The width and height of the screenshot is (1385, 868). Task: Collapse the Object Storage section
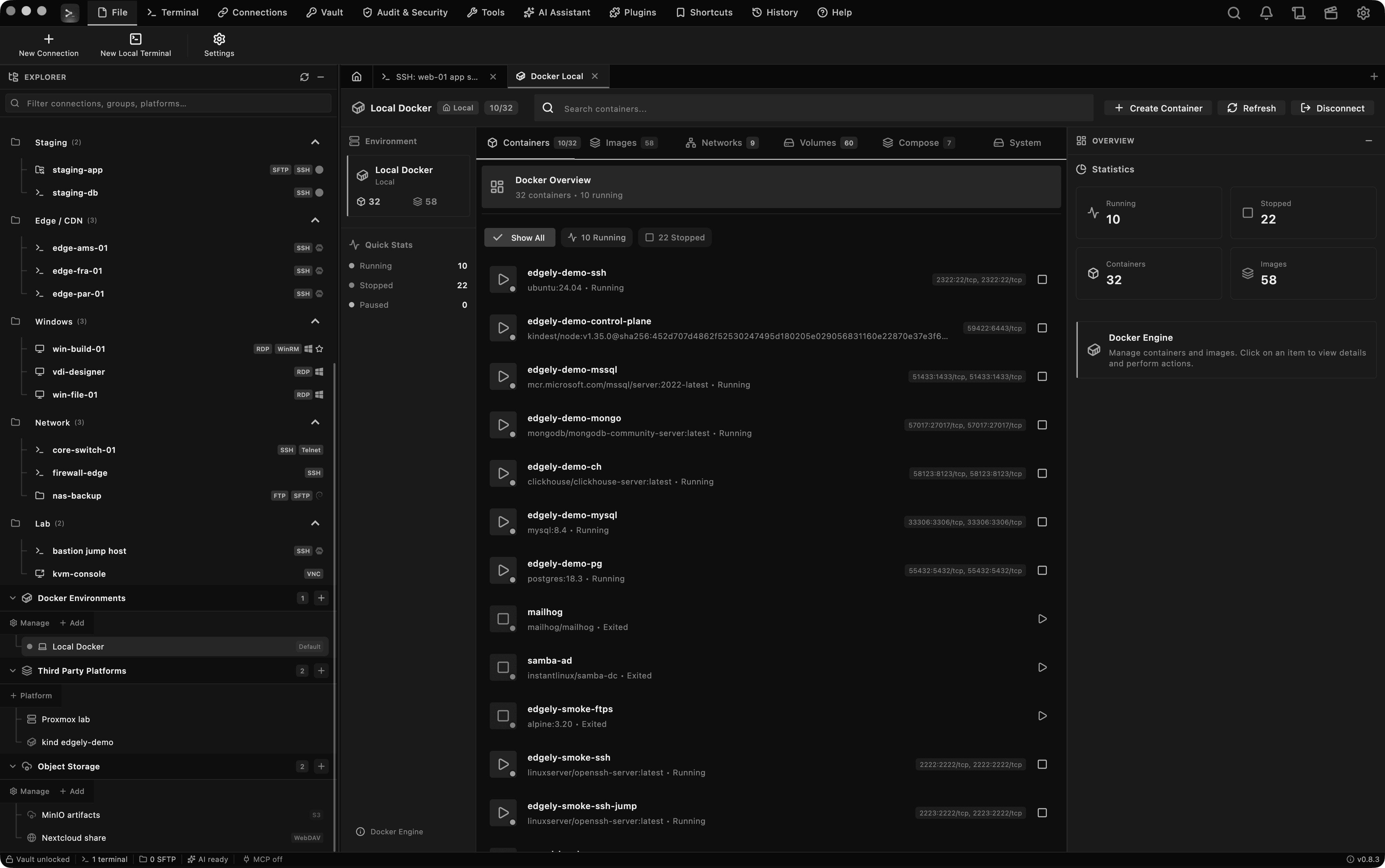coord(13,766)
